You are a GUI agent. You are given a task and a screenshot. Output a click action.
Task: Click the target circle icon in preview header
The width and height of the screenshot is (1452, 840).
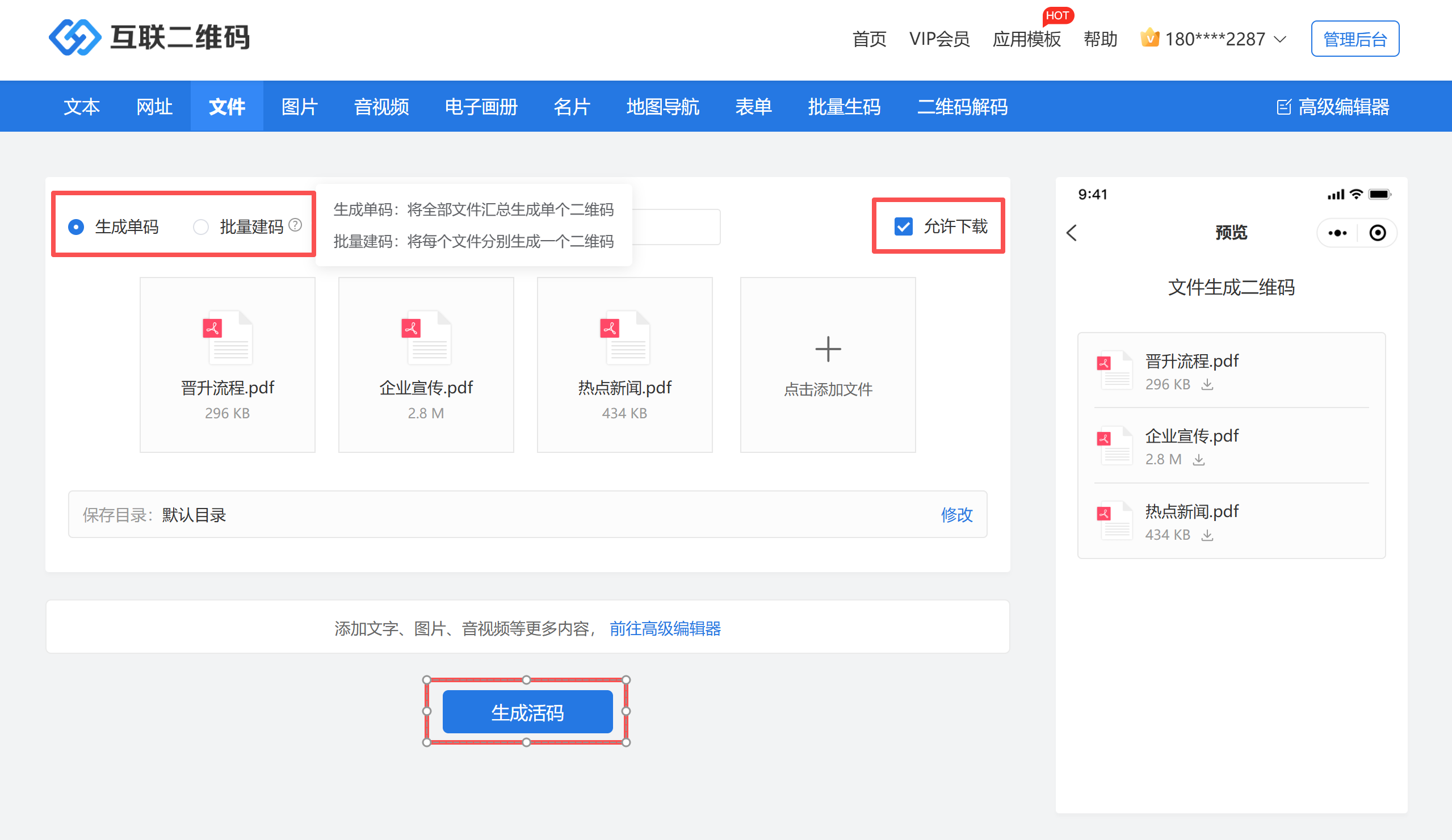pos(1378,233)
